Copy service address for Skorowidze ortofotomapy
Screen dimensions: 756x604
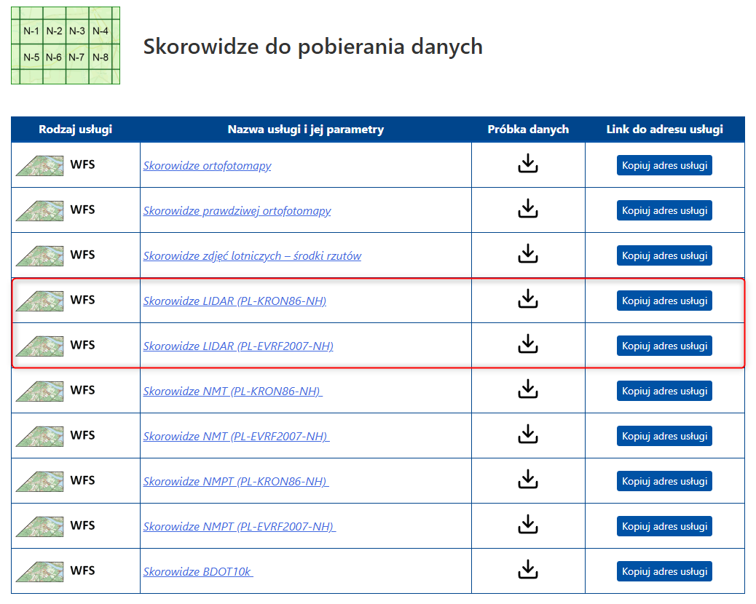[x=664, y=165]
